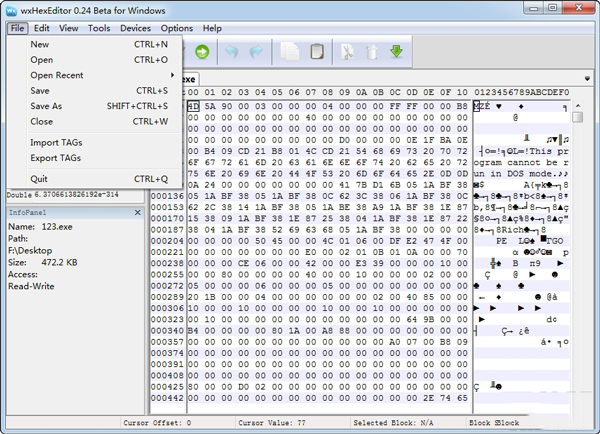Click the Name: 123.exe info line
The height and width of the screenshot is (434, 600).
coord(41,227)
